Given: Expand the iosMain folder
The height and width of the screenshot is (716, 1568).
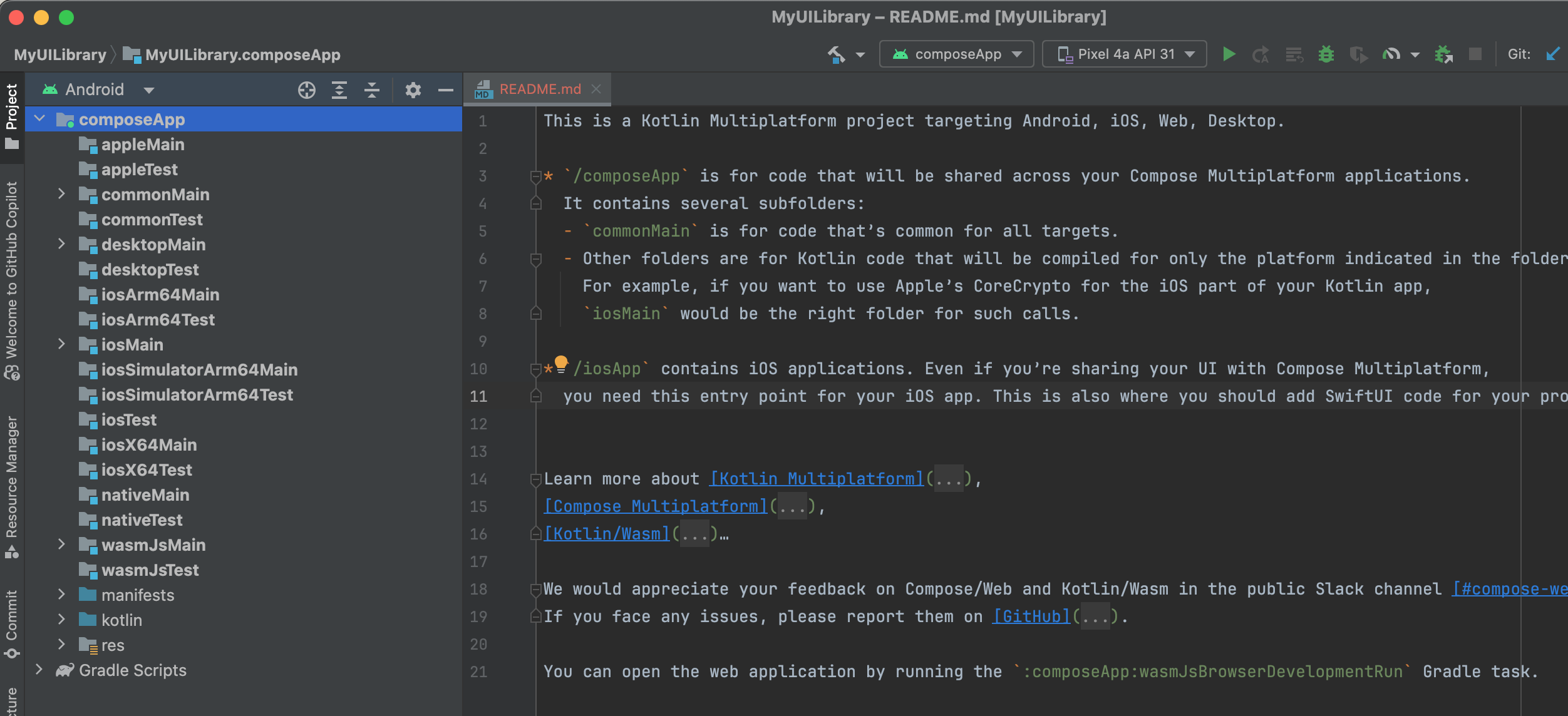Looking at the screenshot, I should coord(61,344).
